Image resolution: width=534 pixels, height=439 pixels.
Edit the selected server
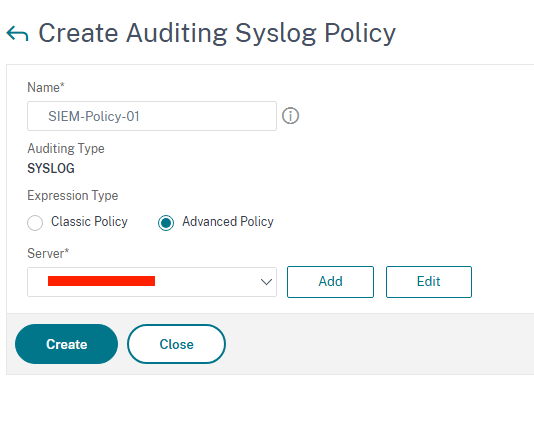pyautogui.click(x=429, y=282)
